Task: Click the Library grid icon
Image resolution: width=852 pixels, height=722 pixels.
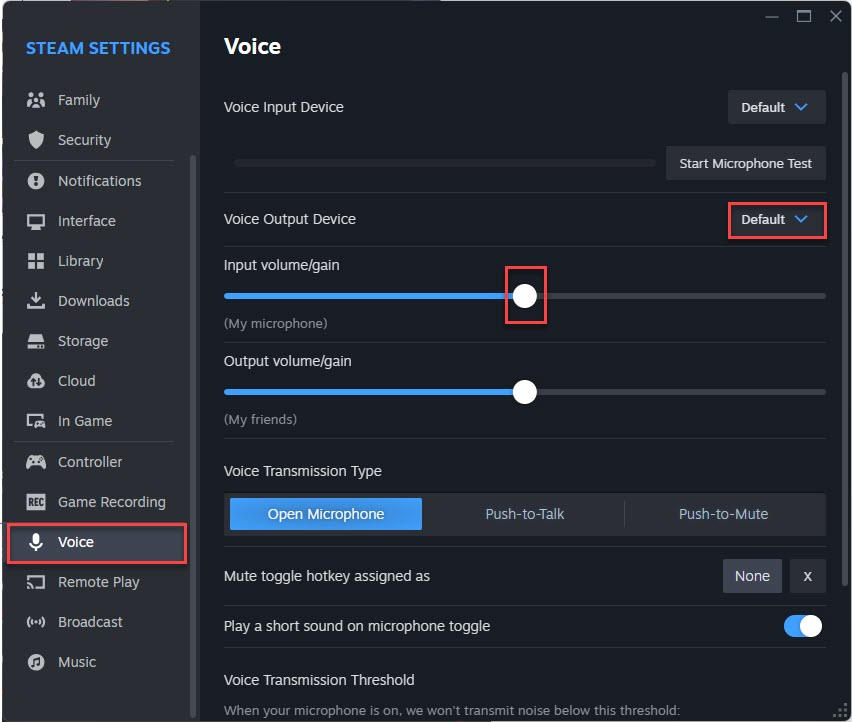Action: pos(36,261)
